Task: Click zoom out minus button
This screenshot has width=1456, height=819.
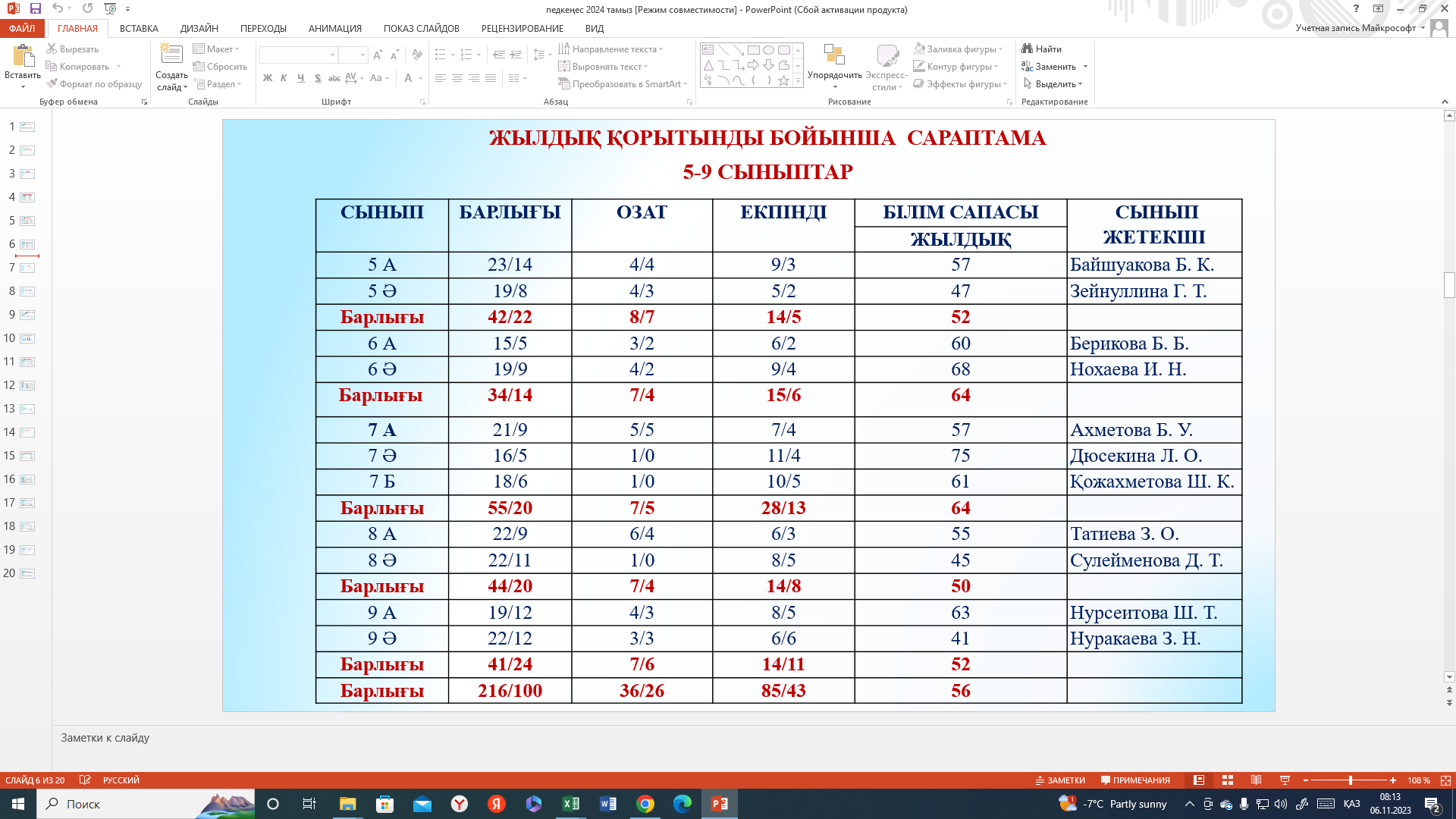Action: (x=1306, y=780)
